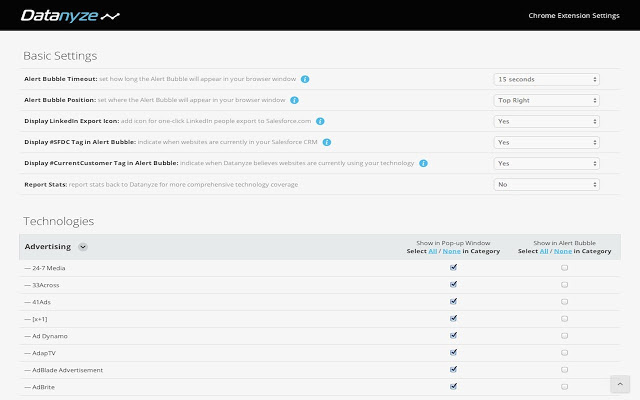The width and height of the screenshot is (640, 400).
Task: Enable alert bubble for AdBlade Advertisement
Action: (x=564, y=370)
